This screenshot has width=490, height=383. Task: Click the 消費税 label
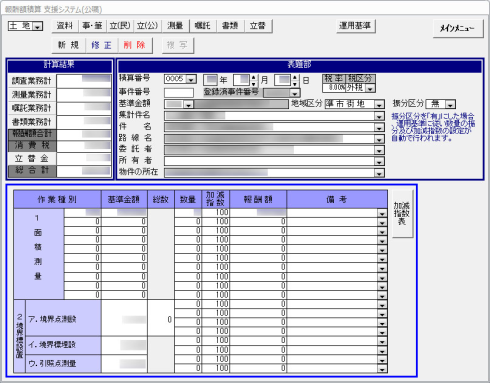coord(32,145)
